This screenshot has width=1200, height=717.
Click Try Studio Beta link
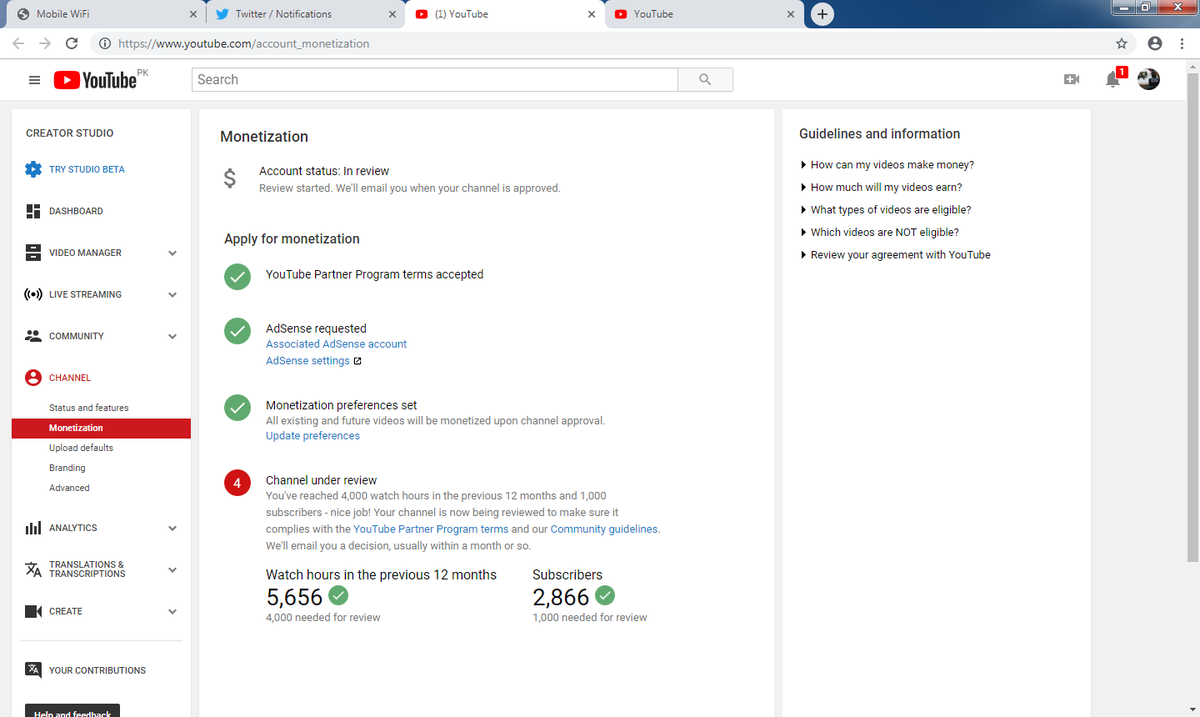tap(87, 169)
